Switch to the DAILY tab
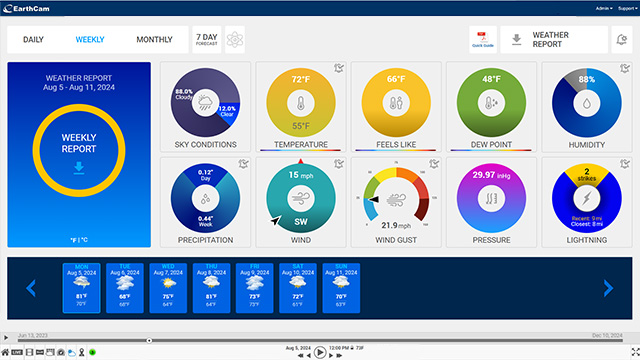The height and width of the screenshot is (360, 640). pyautogui.click(x=33, y=40)
